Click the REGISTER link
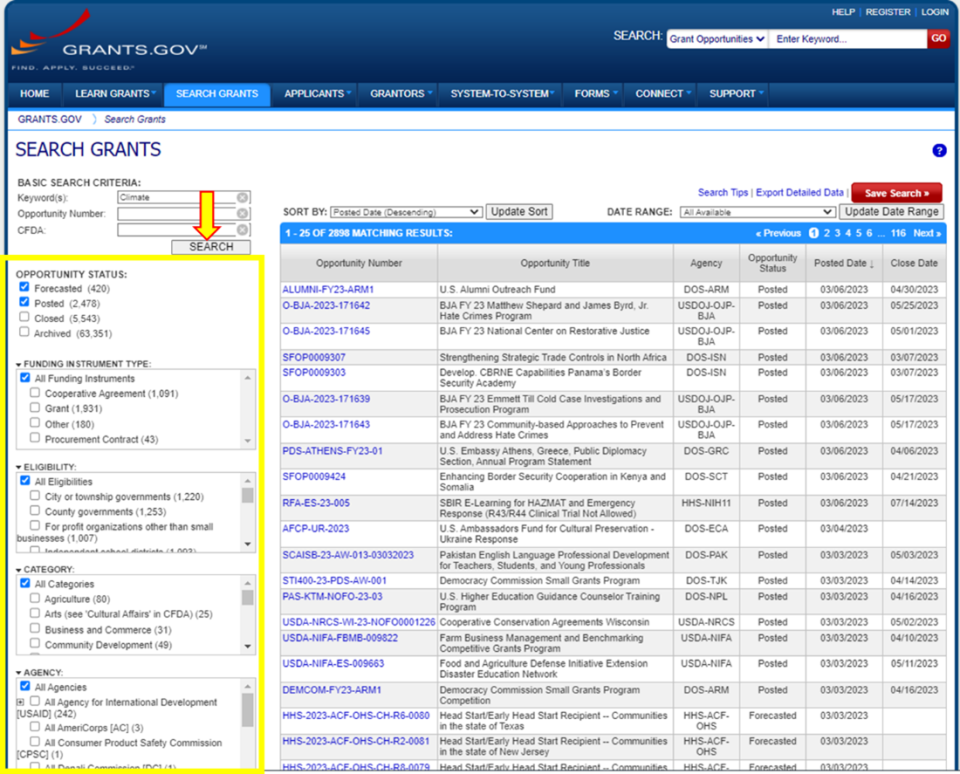960x774 pixels. tap(888, 12)
